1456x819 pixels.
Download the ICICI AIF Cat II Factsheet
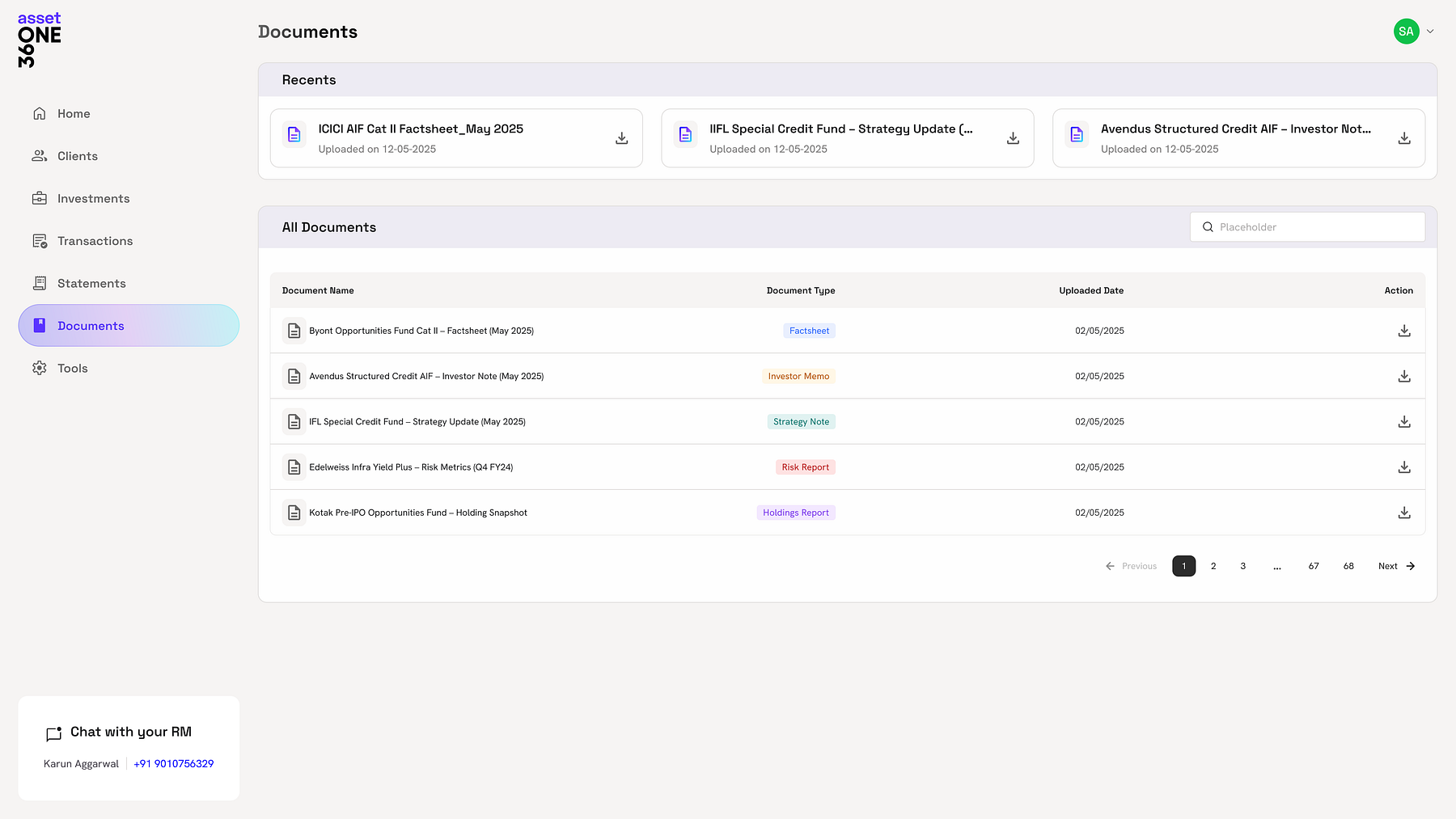(x=621, y=137)
